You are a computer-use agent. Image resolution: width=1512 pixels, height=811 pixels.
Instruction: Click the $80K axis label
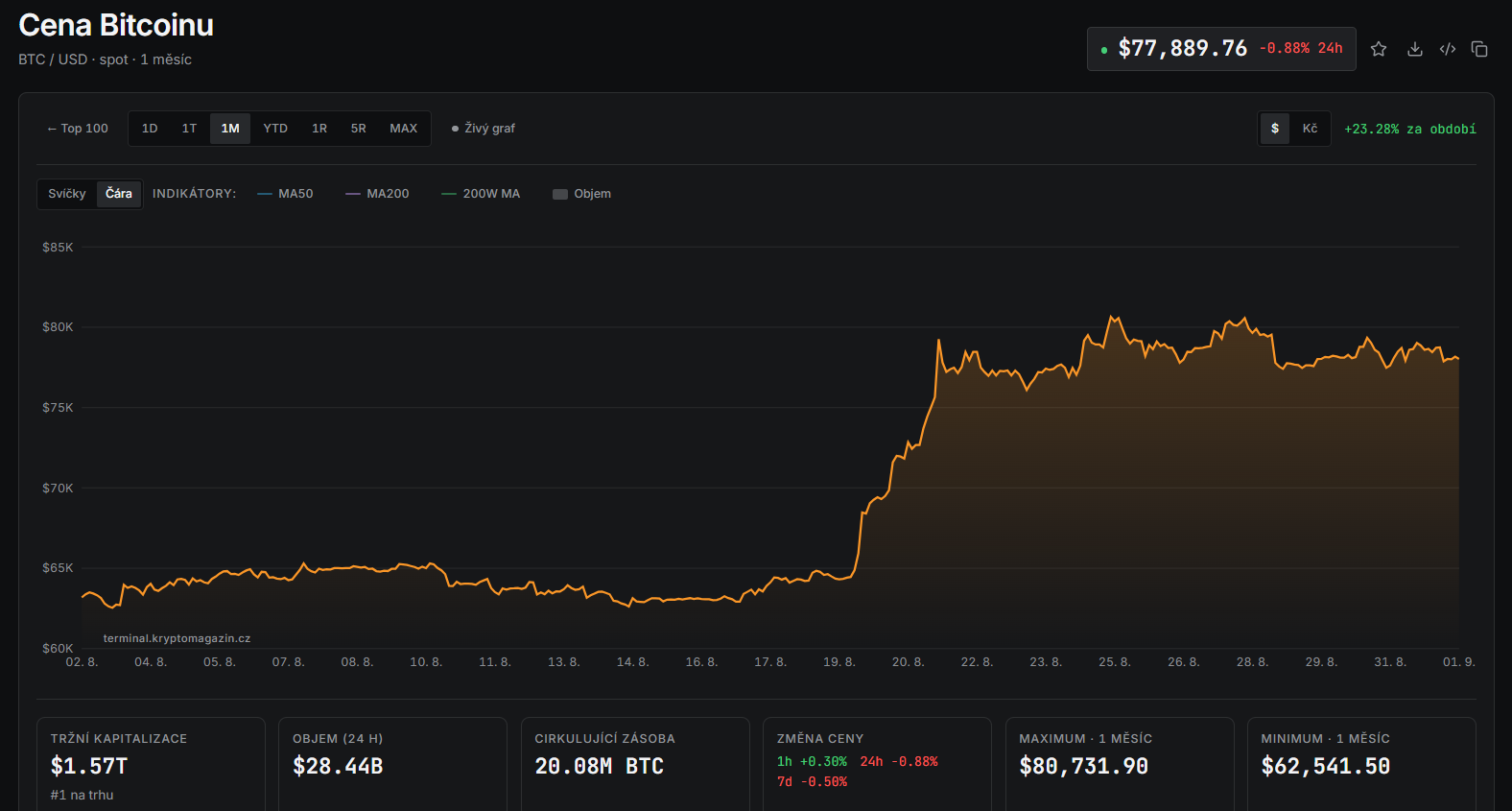pos(58,327)
